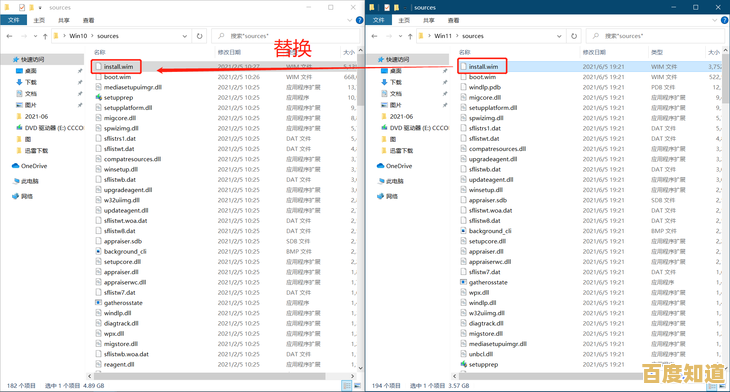Viewport: 730px width, 392px height.
Task: Click Back arrow in Win10 window
Action: 9,36
